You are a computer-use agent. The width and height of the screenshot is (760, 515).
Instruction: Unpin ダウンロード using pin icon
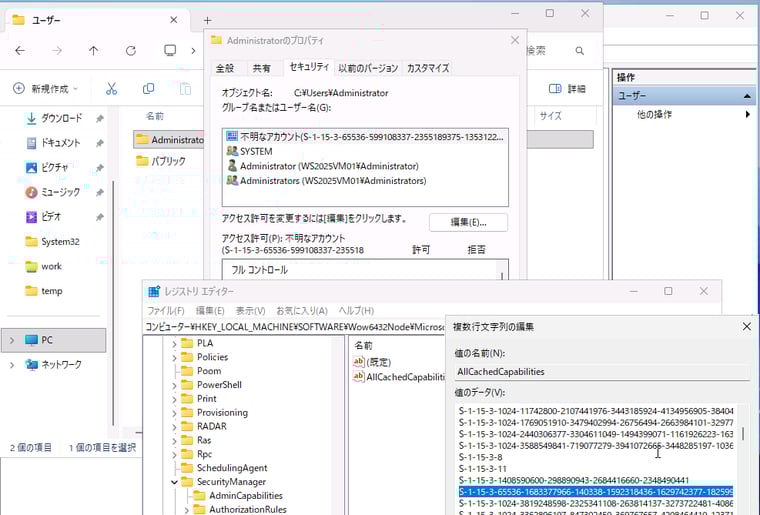click(x=99, y=119)
